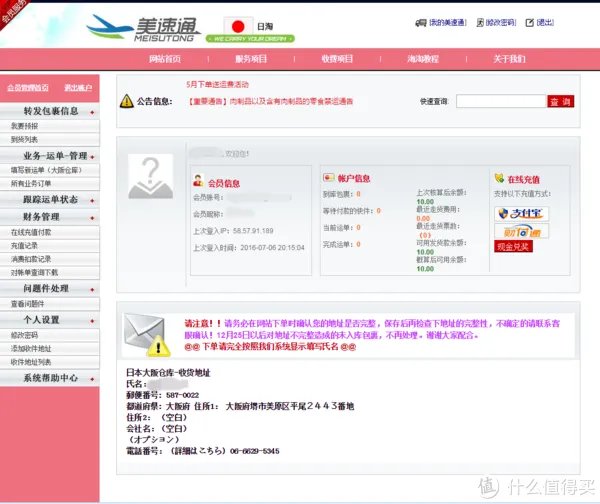Click the 完成运单 count value
The height and width of the screenshot is (504, 600).
[359, 244]
